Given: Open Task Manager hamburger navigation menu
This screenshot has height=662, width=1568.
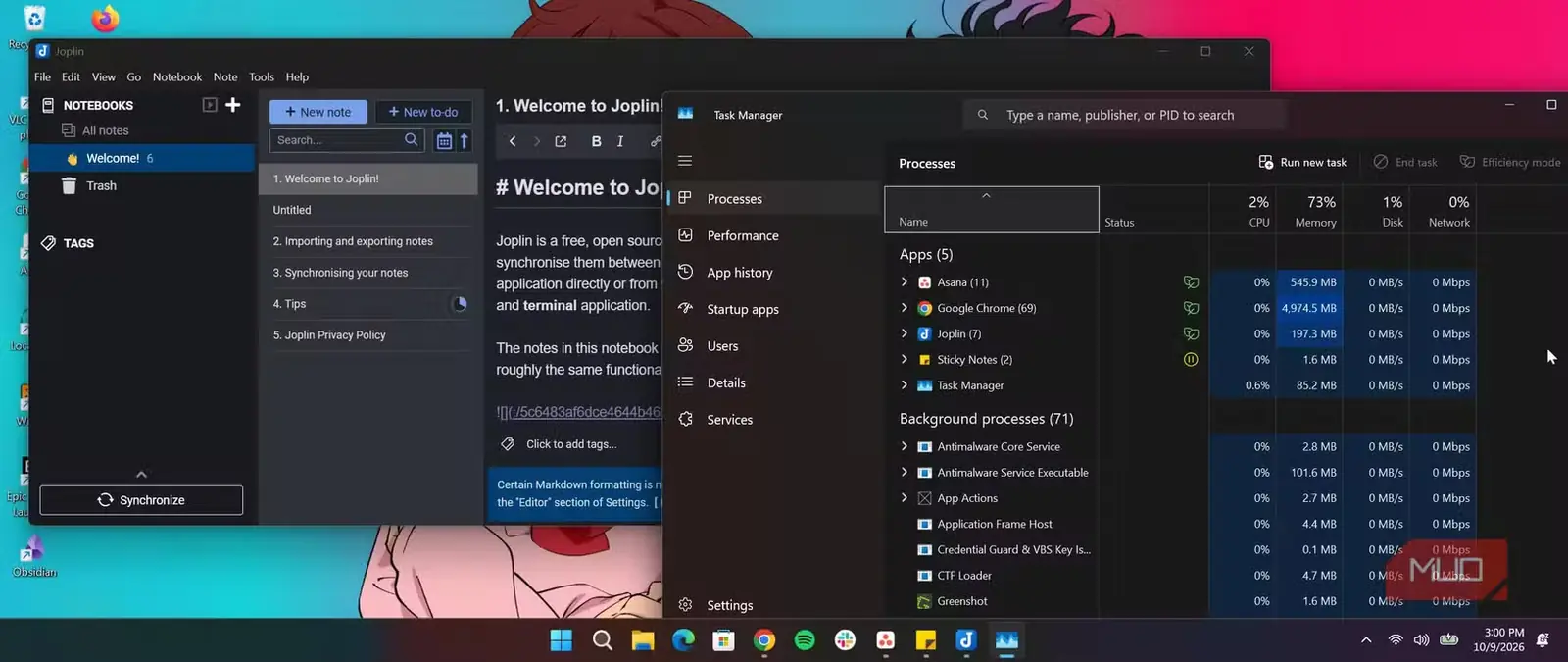Looking at the screenshot, I should click(x=685, y=161).
